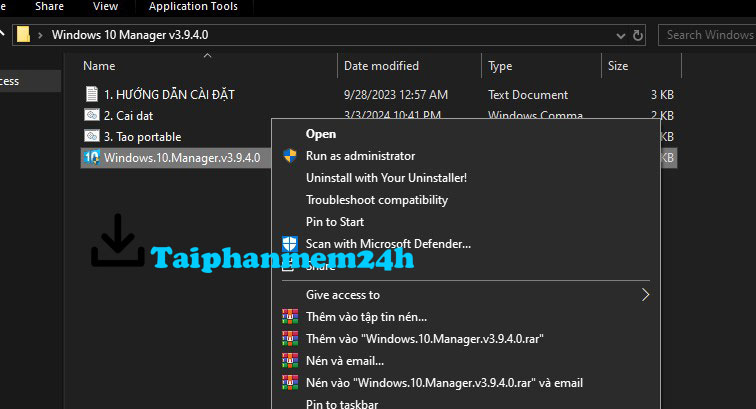This screenshot has width=756, height=409.
Task: Click the folder icon in address bar
Action: coord(23,35)
